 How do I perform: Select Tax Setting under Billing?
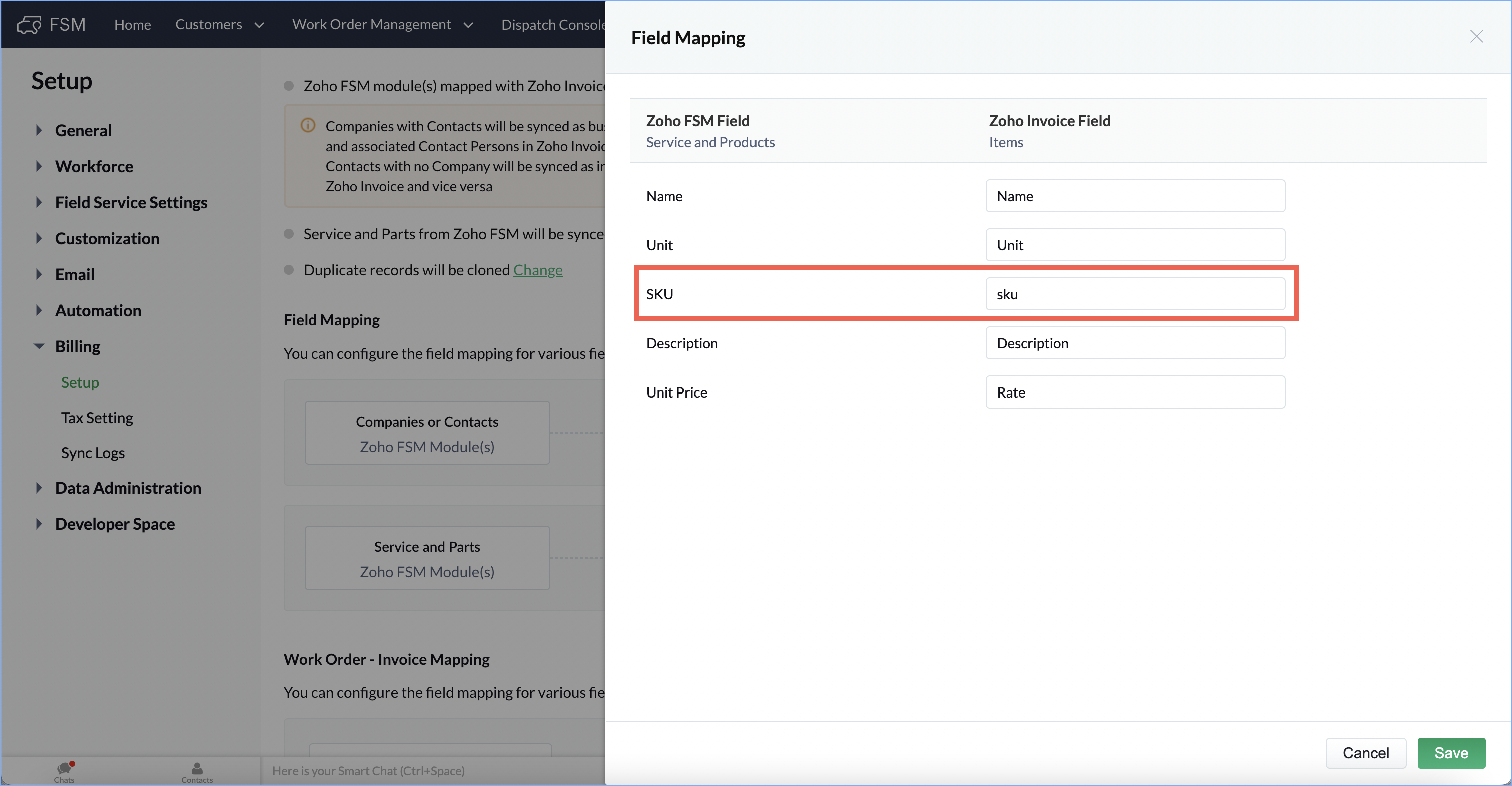(x=97, y=418)
